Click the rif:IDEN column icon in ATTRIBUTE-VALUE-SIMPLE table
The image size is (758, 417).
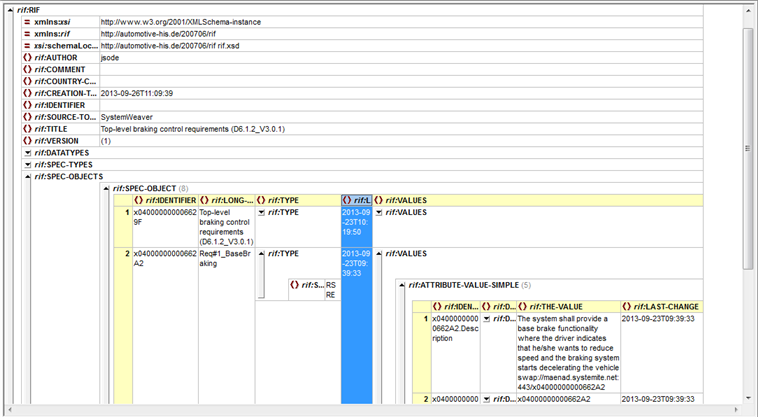pyautogui.click(x=437, y=306)
